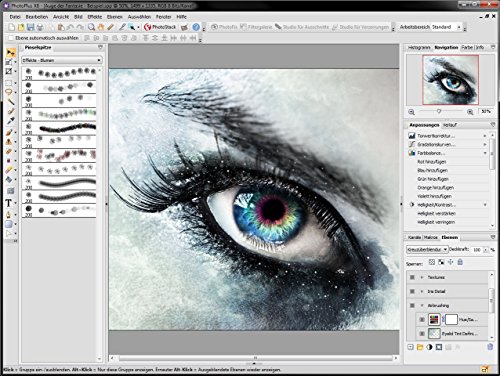This screenshot has height=376, width=500.
Task: Open the Effekte menu
Action: point(95,17)
